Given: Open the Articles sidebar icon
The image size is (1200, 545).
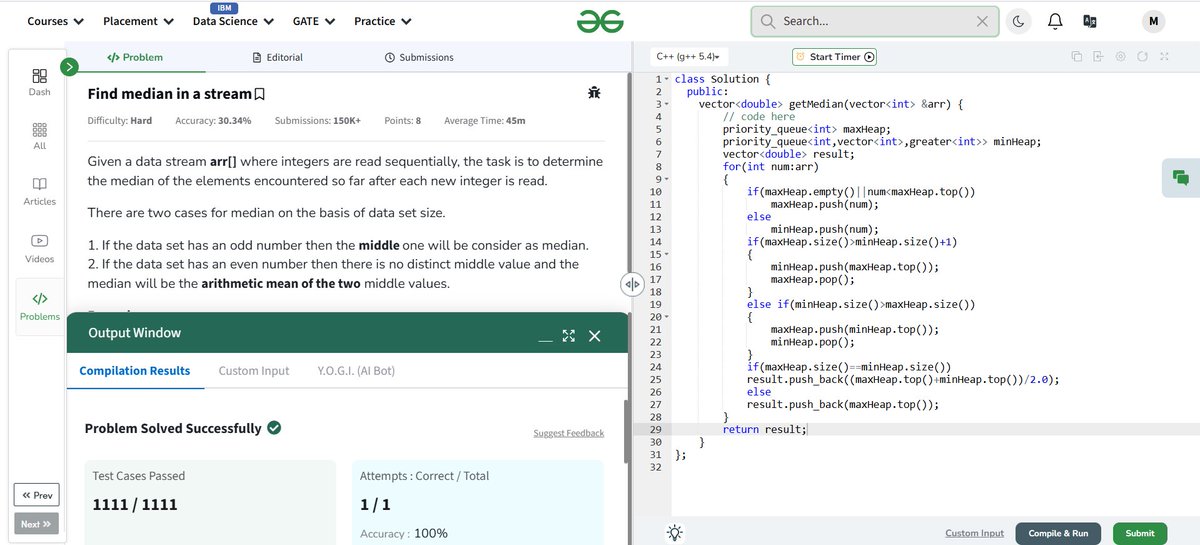Looking at the screenshot, I should point(39,191).
